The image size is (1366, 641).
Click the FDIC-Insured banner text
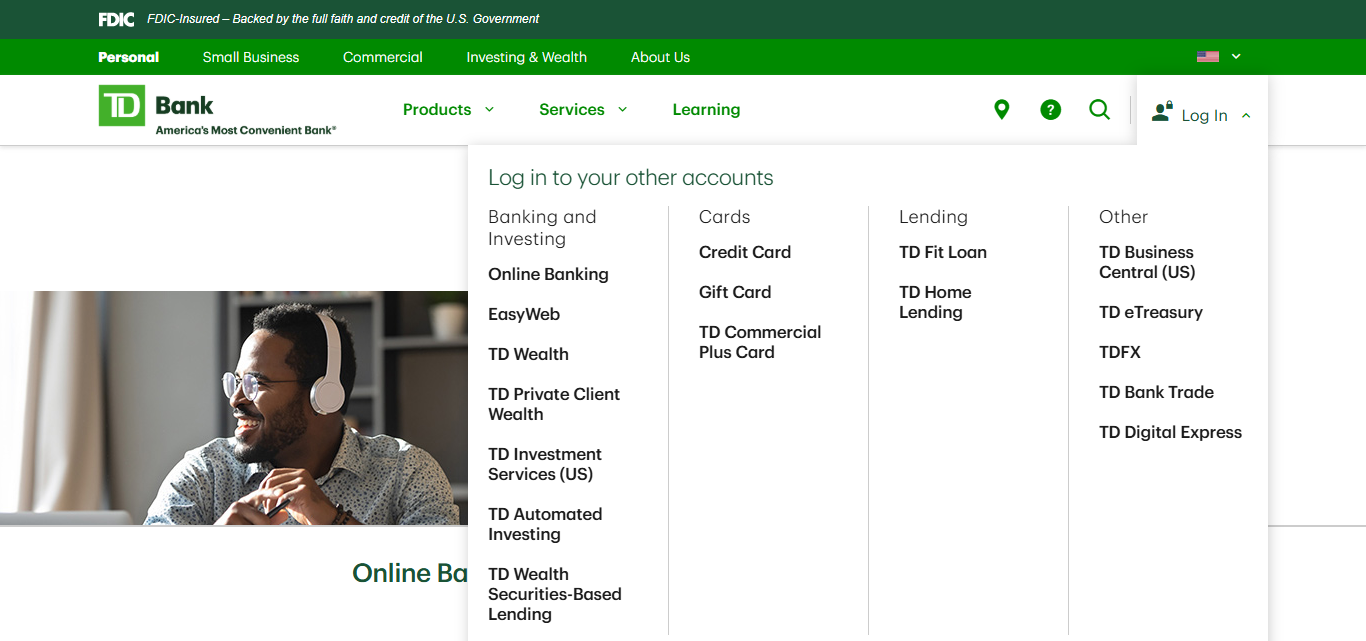tap(343, 19)
